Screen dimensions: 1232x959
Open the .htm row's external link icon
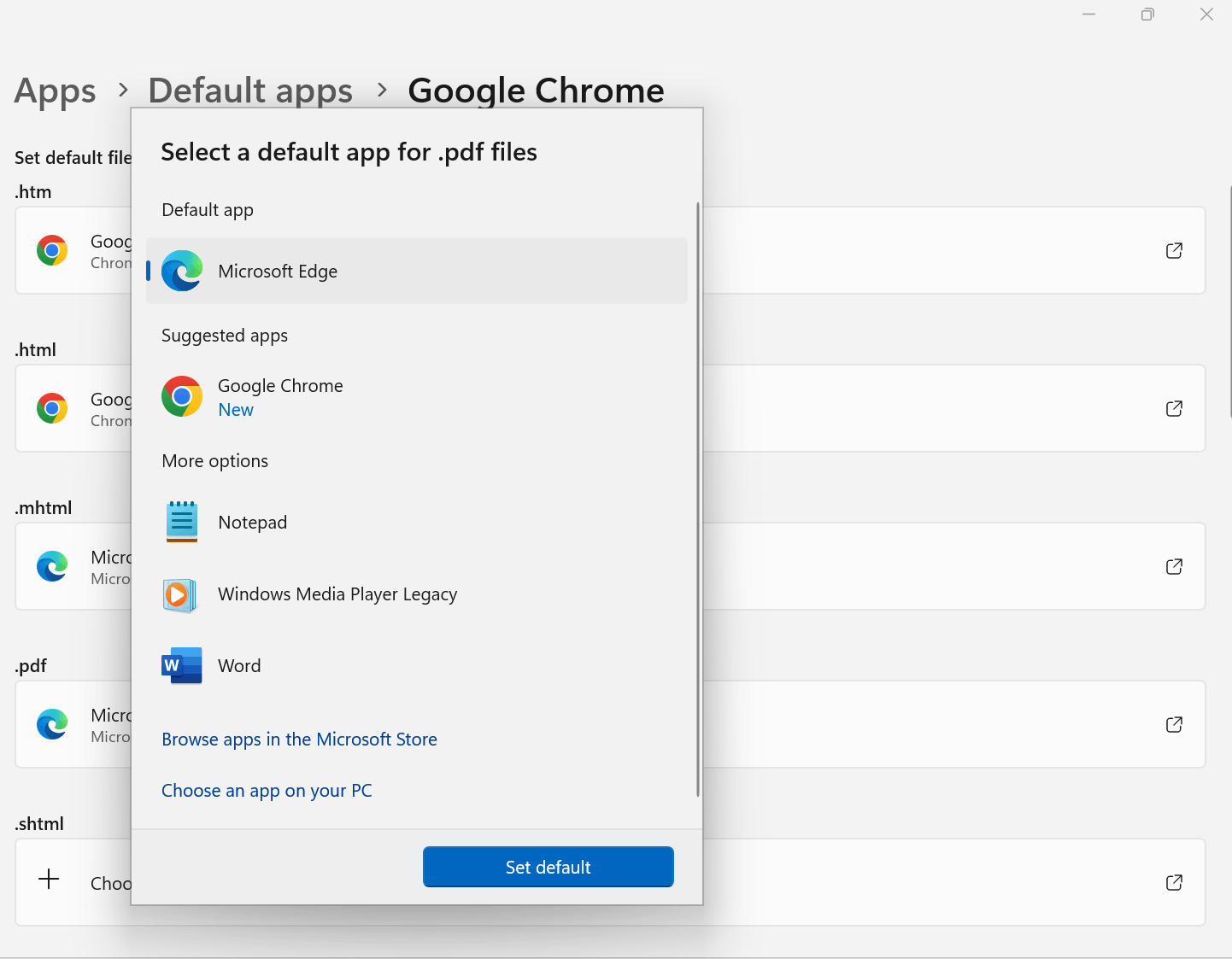pos(1174,250)
